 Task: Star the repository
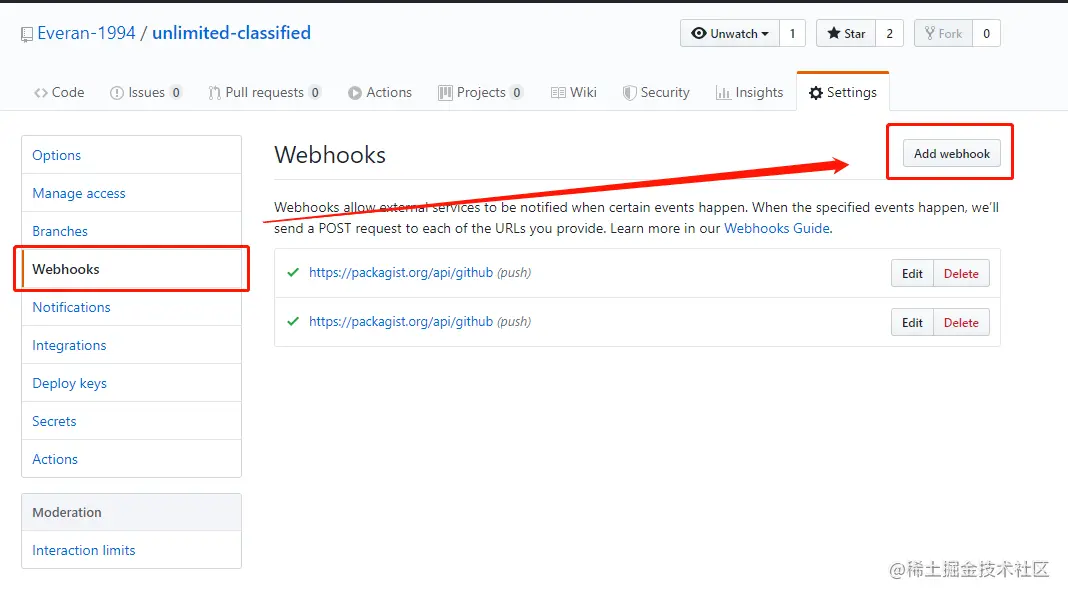[x=846, y=33]
